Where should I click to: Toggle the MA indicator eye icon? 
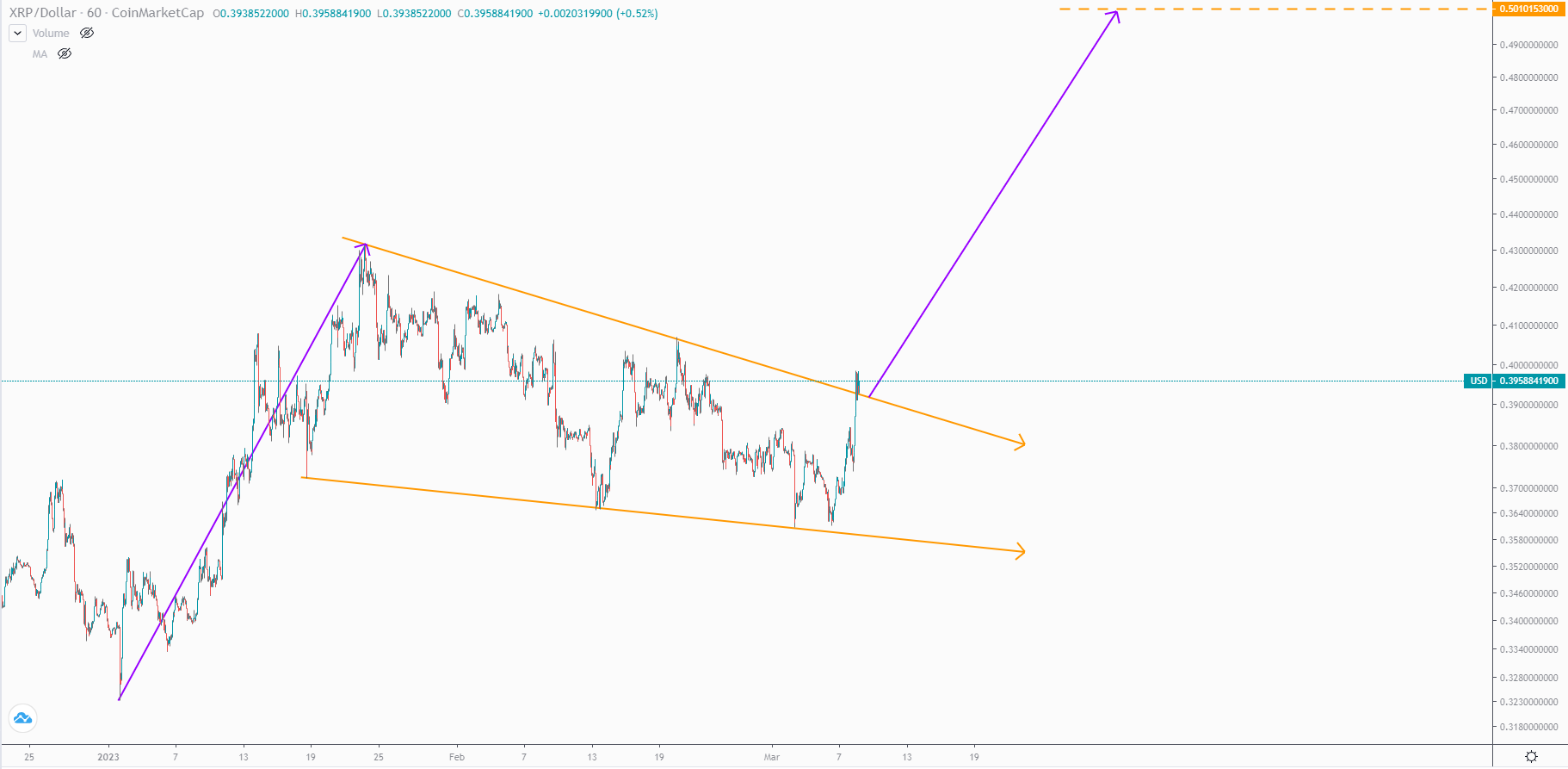tap(65, 54)
